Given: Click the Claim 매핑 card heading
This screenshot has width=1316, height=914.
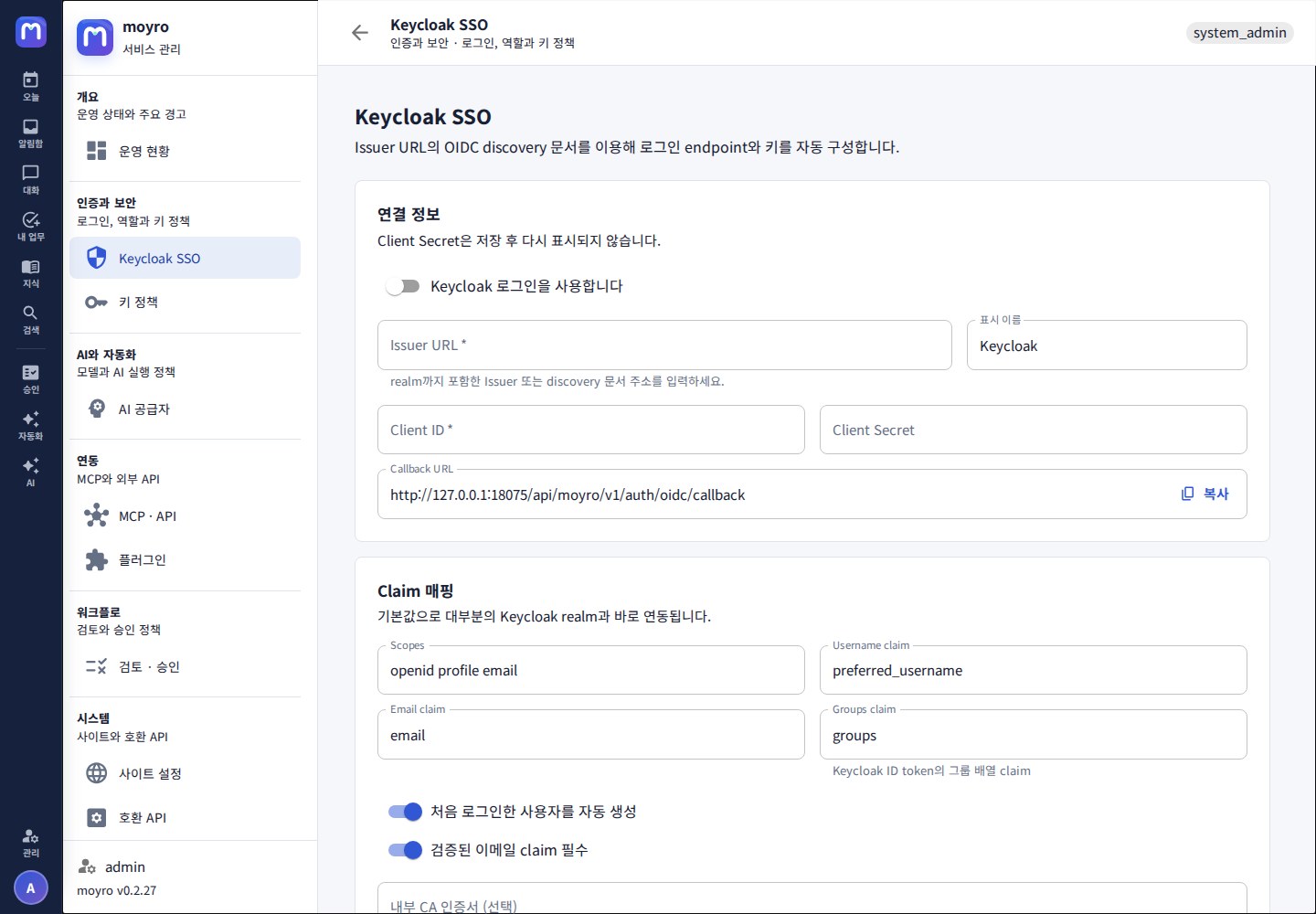Looking at the screenshot, I should [416, 590].
